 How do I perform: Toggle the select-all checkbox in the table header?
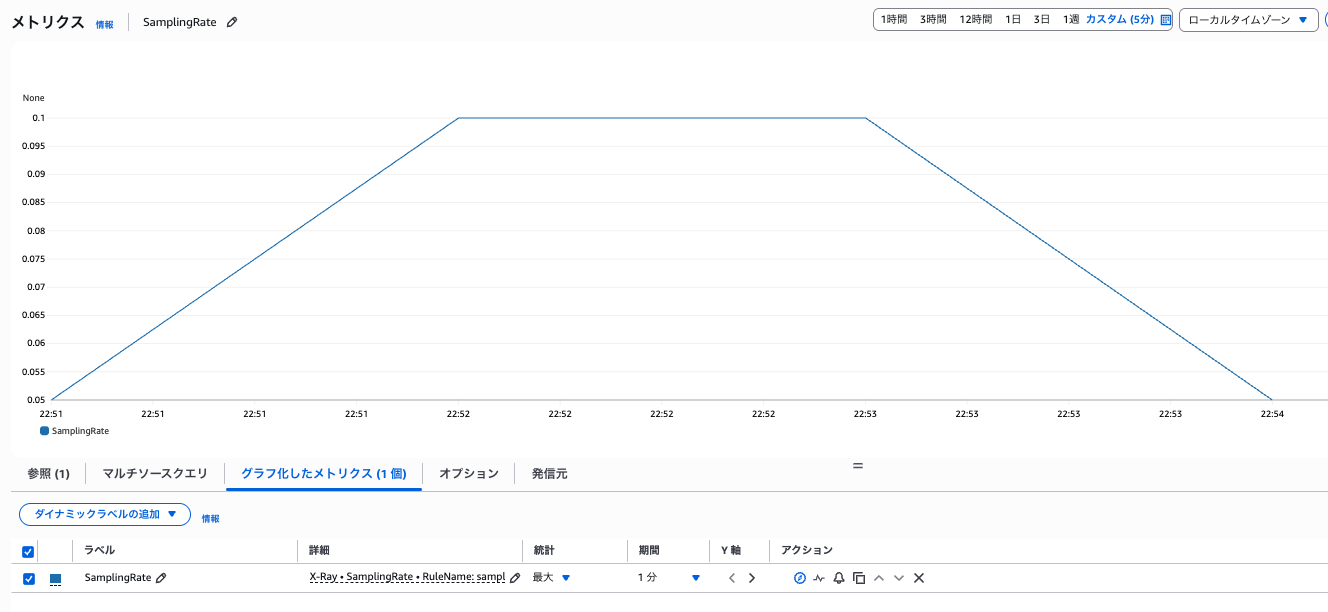pyautogui.click(x=28, y=551)
